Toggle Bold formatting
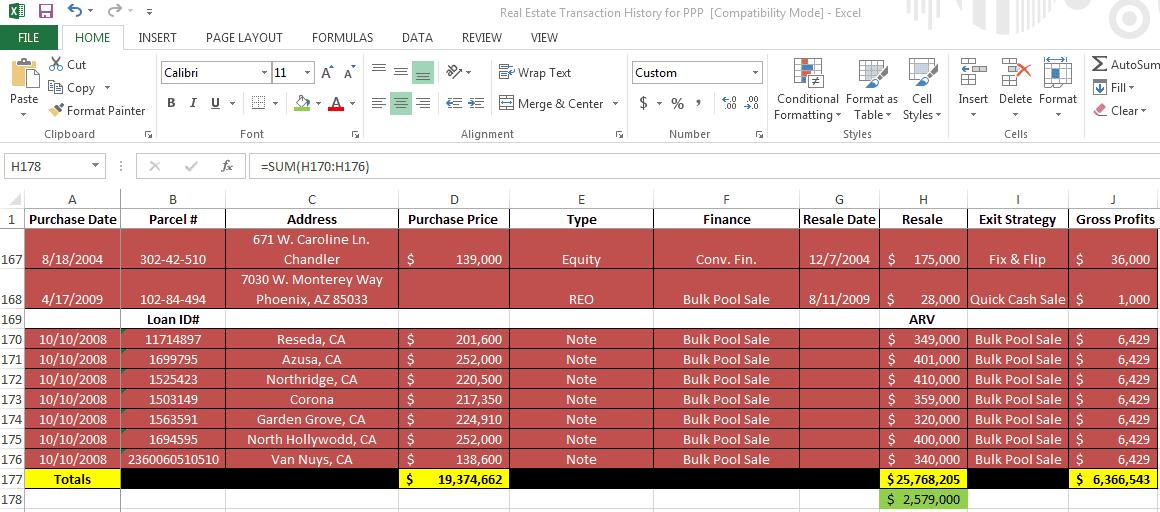This screenshot has width=1160, height=512. click(171, 103)
